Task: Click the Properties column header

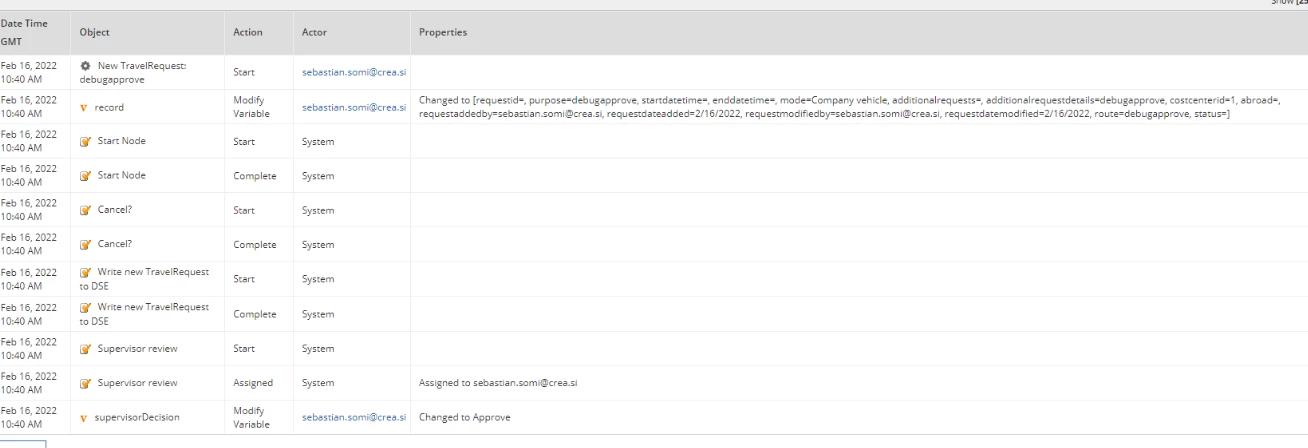Action: 443,32
